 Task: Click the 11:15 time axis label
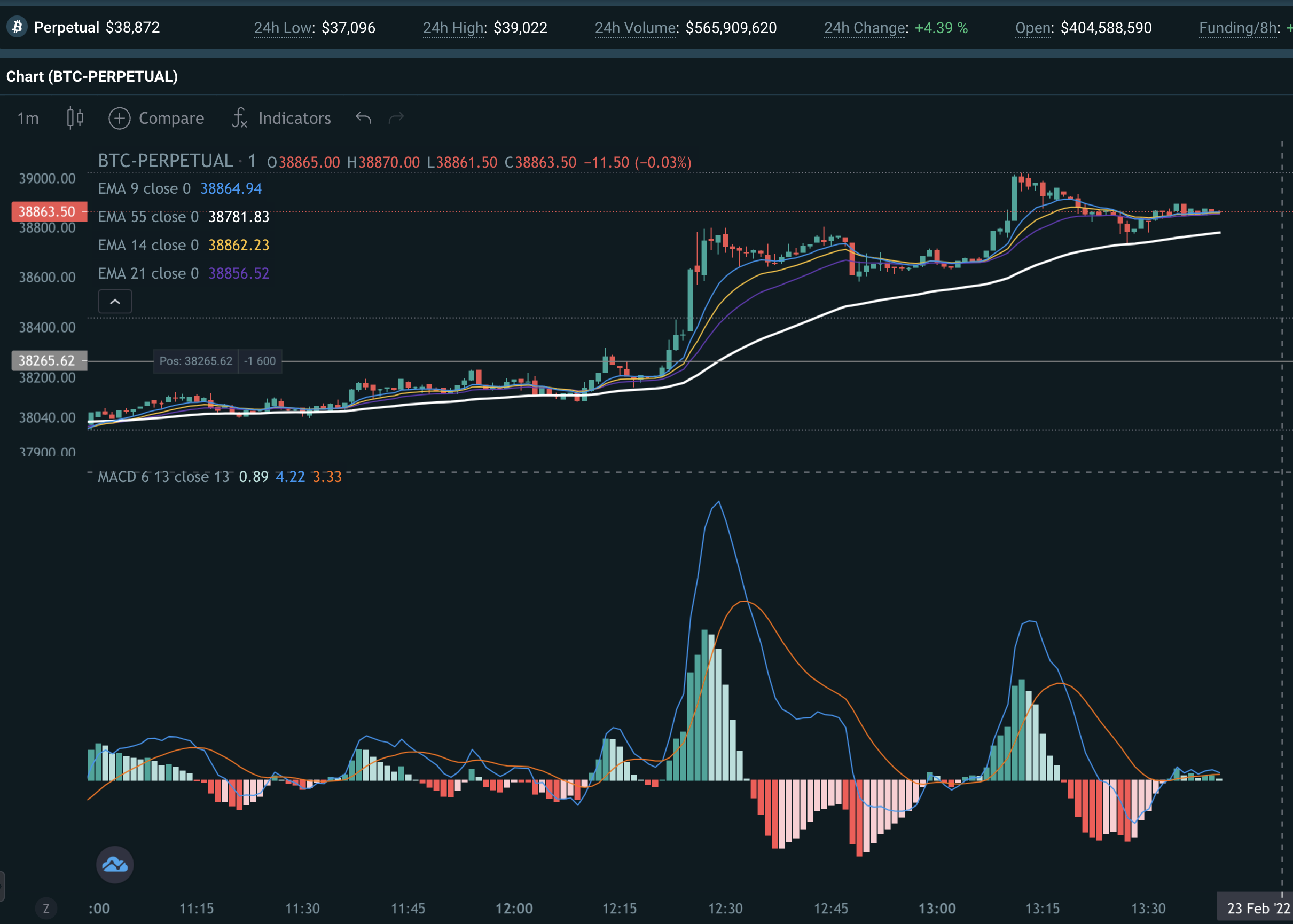click(x=197, y=909)
